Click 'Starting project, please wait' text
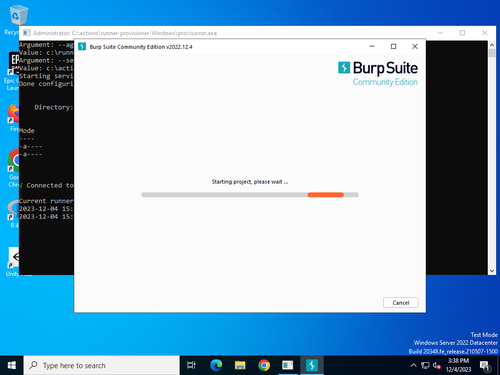500x375 pixels. coord(250,182)
